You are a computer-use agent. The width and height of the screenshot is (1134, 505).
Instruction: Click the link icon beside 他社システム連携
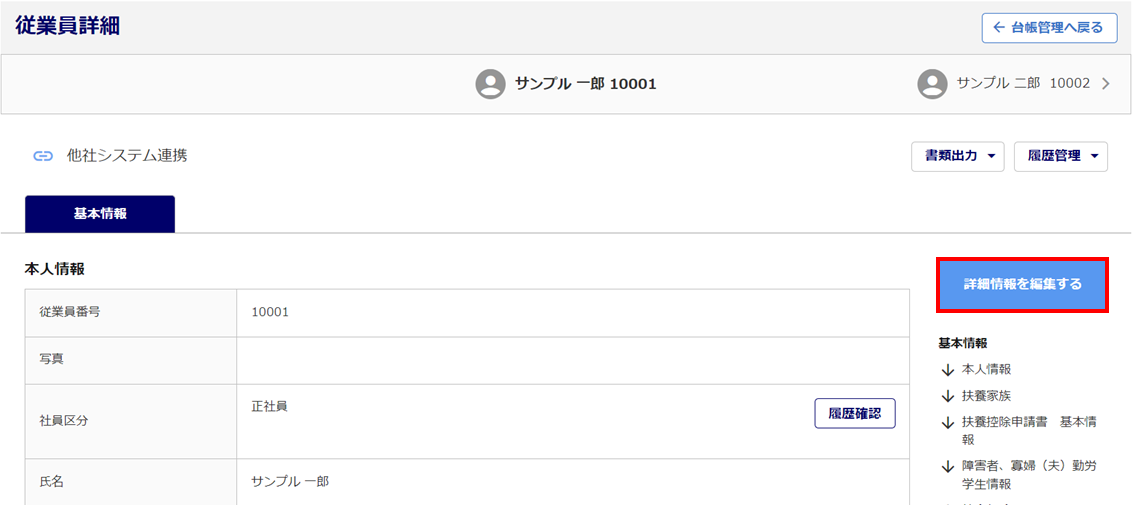43,156
